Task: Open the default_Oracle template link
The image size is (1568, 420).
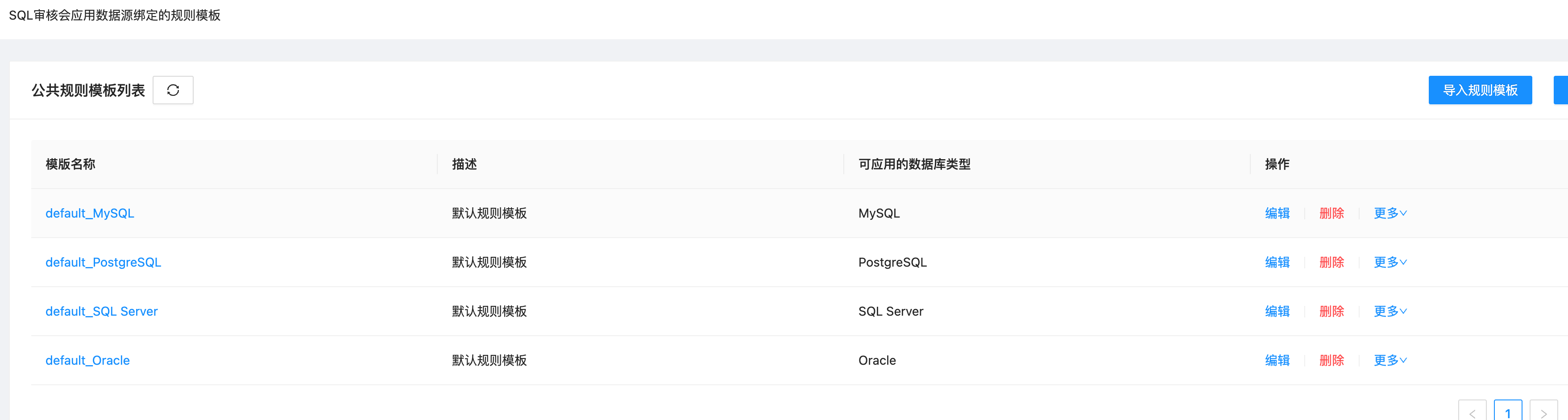Action: pyautogui.click(x=87, y=360)
